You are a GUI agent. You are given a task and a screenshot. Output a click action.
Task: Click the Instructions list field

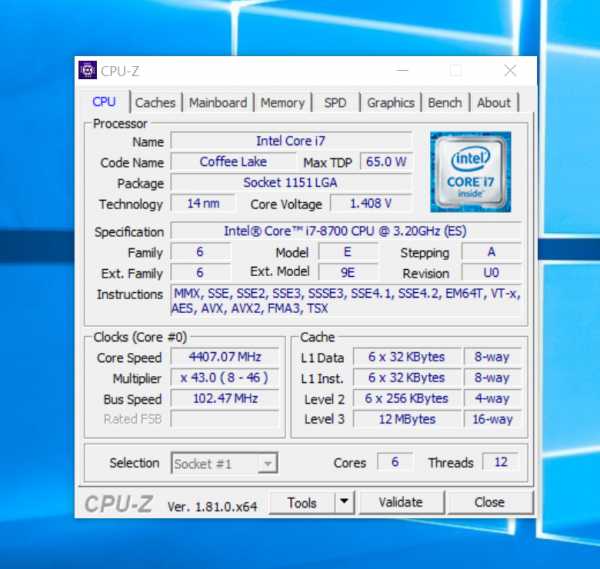pyautogui.click(x=345, y=301)
